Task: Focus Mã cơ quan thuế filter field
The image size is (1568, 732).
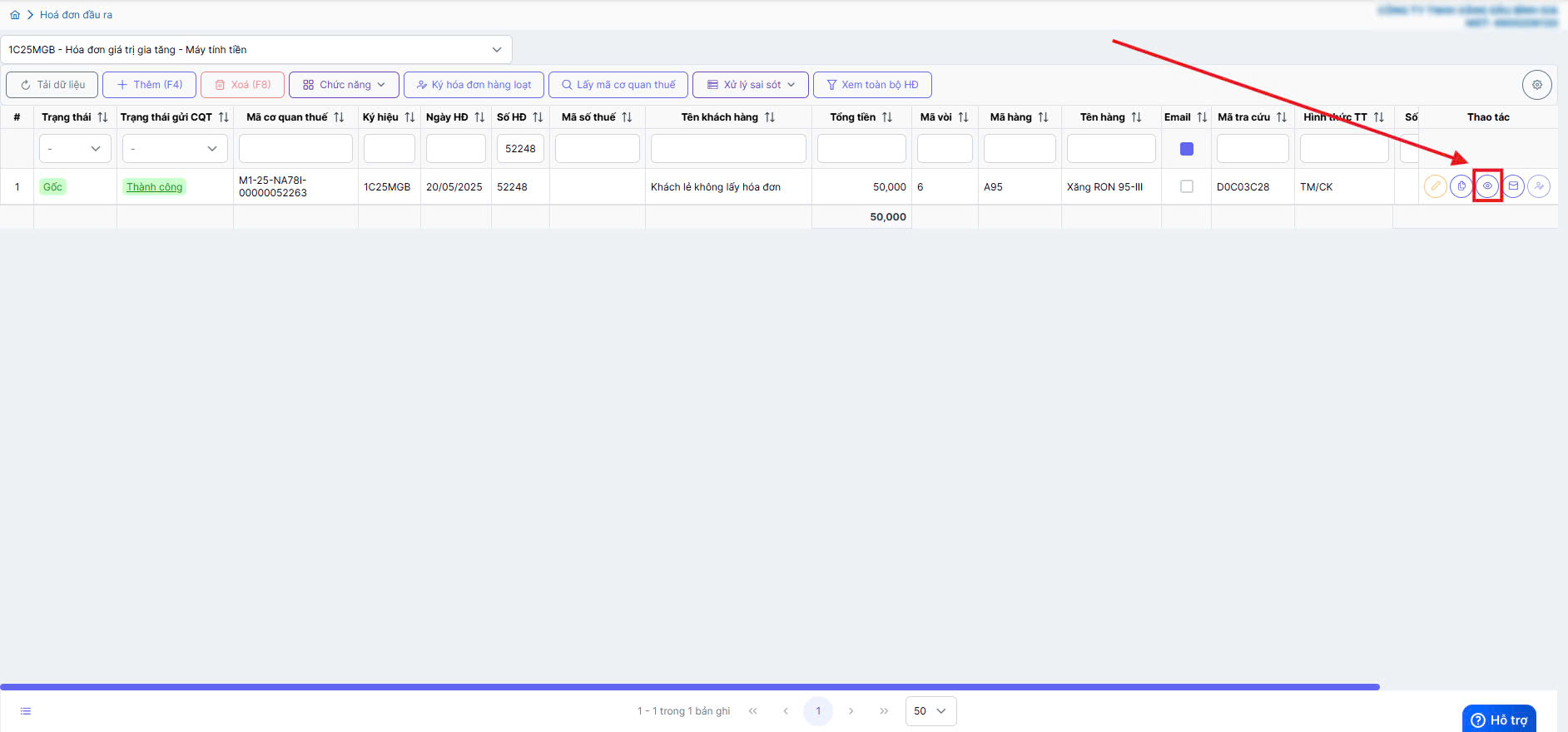Action: click(295, 149)
